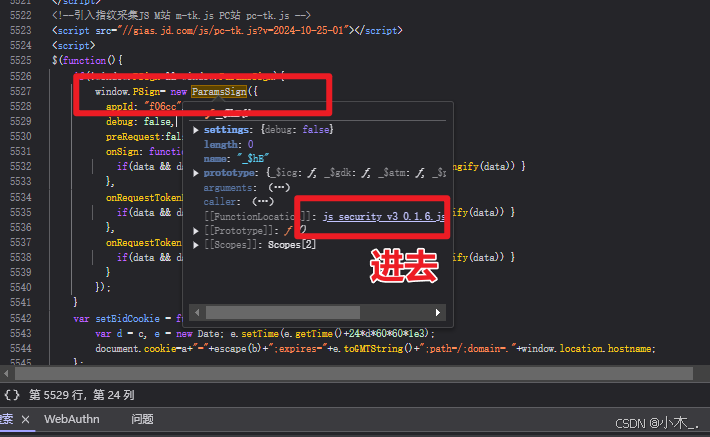Switch to the WebAuthn drawer tab
This screenshot has height=437, width=710.
coord(72,419)
